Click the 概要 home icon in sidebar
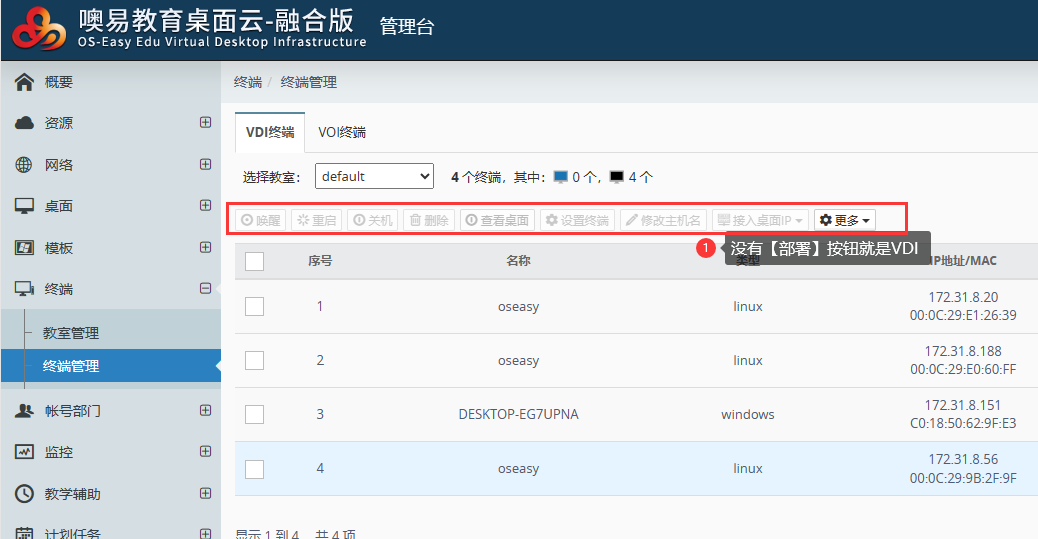 point(25,82)
